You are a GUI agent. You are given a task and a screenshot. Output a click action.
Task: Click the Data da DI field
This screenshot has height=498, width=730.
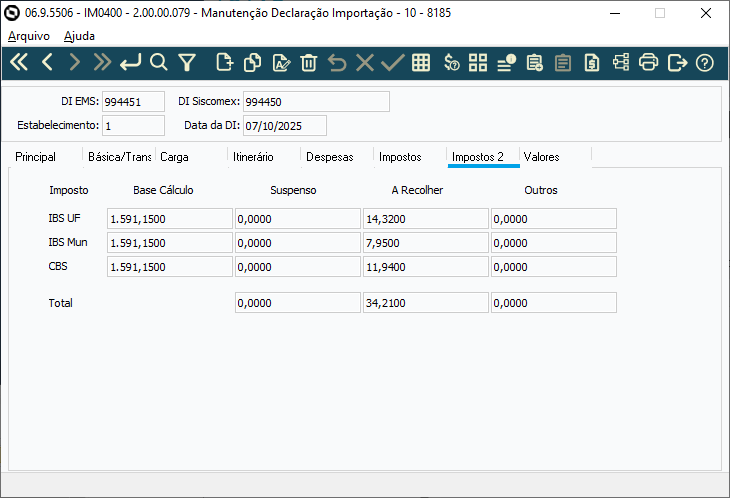point(284,125)
